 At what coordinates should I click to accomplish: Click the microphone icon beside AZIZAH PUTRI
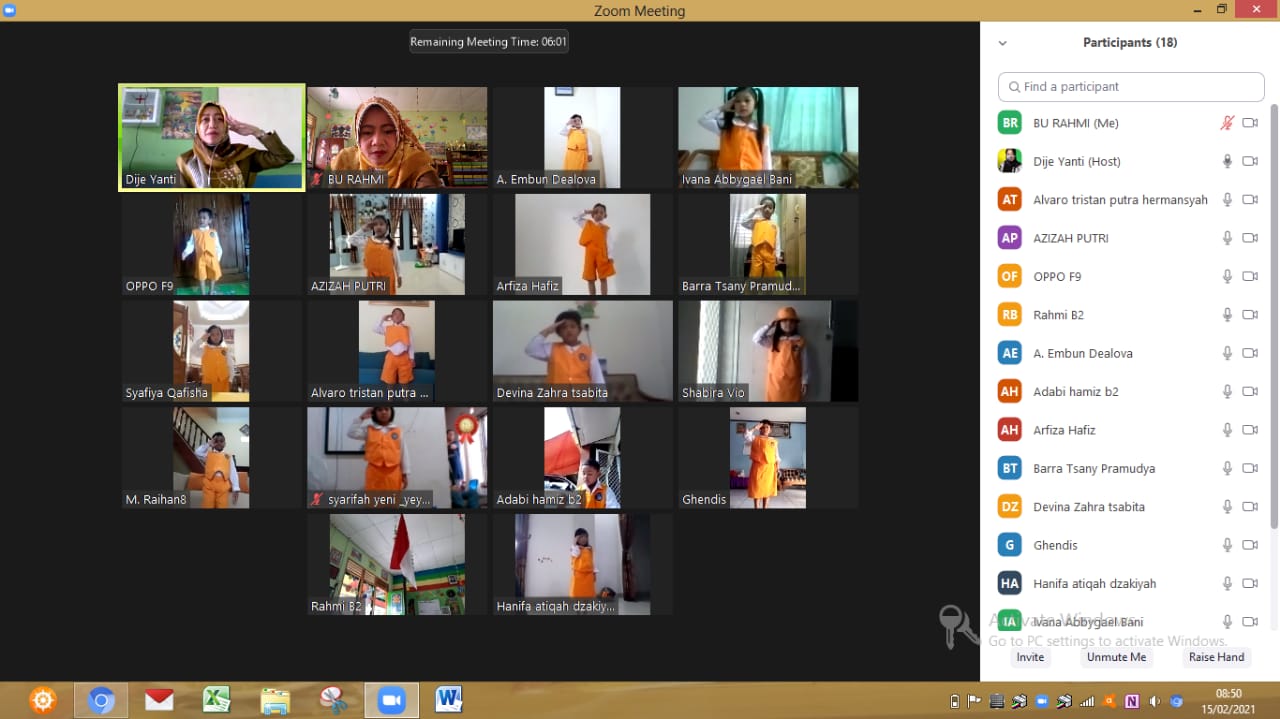coord(1227,238)
